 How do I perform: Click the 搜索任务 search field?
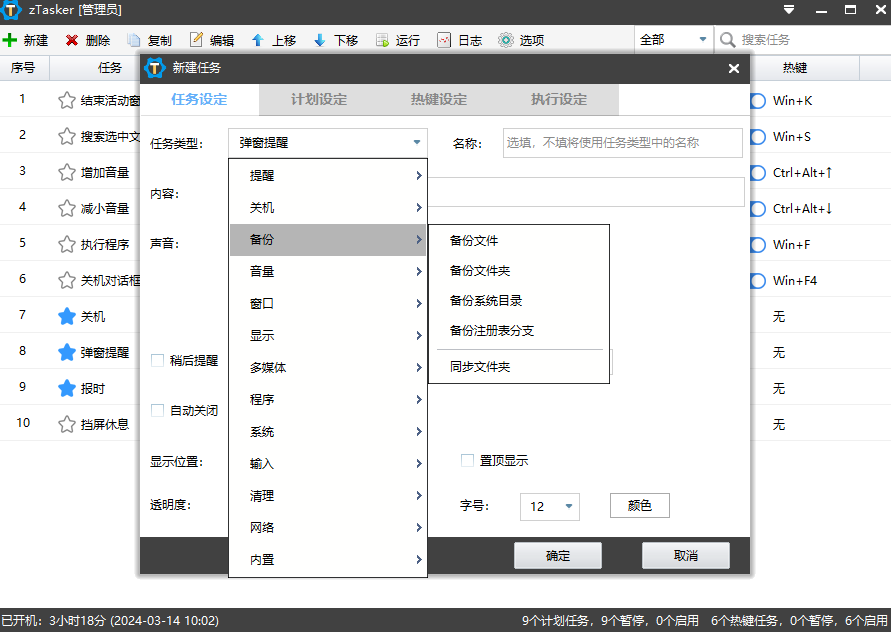(x=801, y=40)
